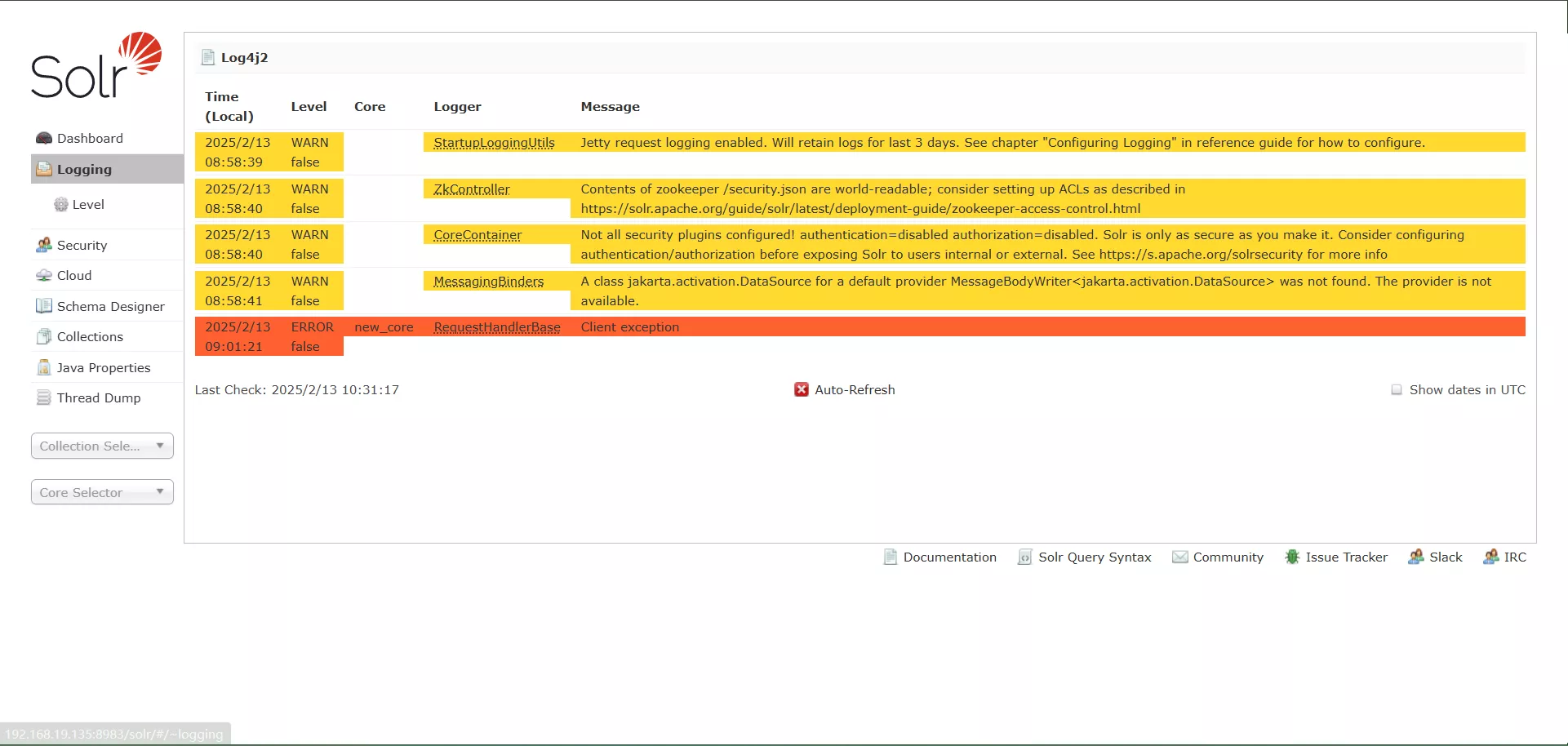Click the Java Properties icon
Image resolution: width=1568 pixels, height=746 pixels.
(x=44, y=368)
